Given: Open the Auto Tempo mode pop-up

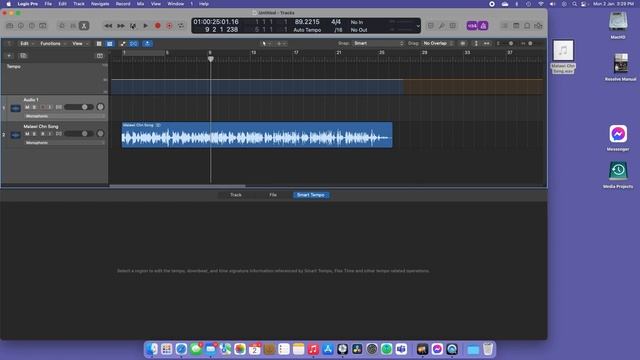Looking at the screenshot, I should pos(307,30).
